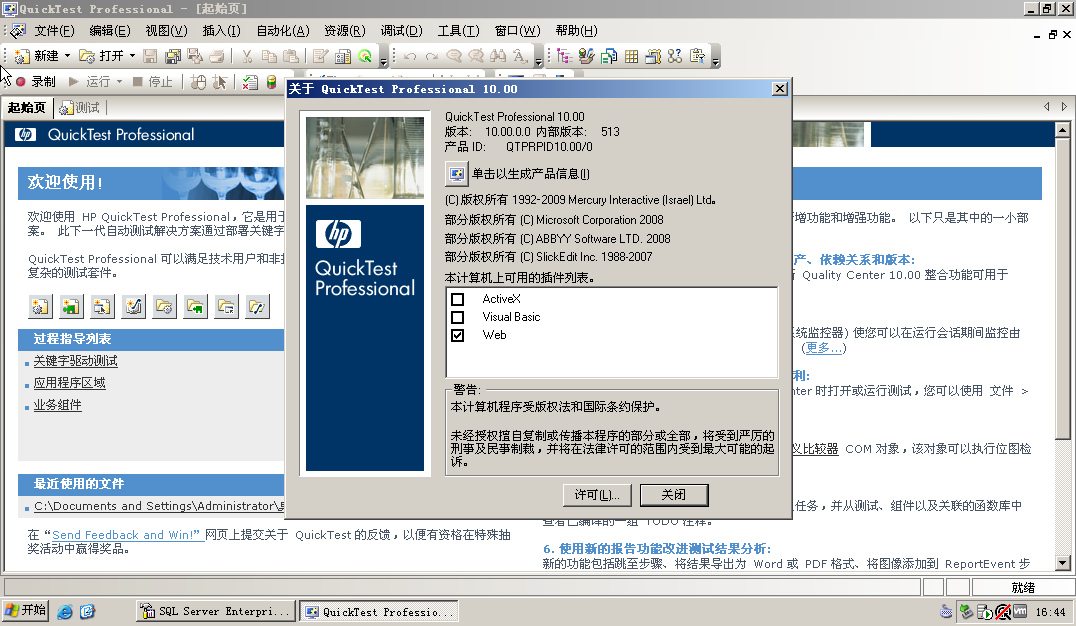Click the new application area icon with cursor
This screenshot has width=1076, height=626.
(x=102, y=306)
